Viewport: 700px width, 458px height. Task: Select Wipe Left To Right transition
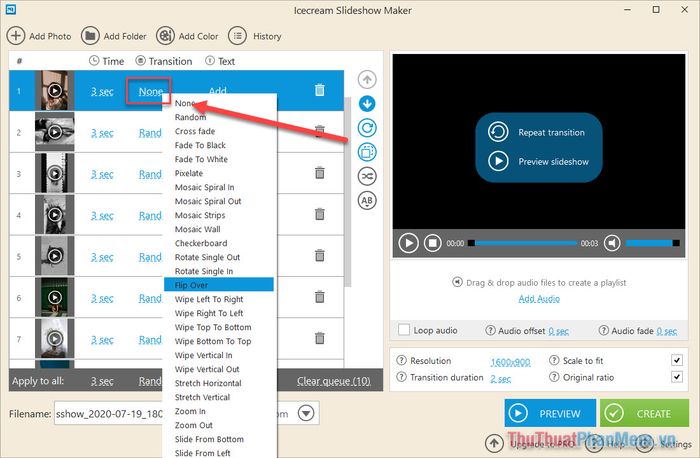[219, 299]
